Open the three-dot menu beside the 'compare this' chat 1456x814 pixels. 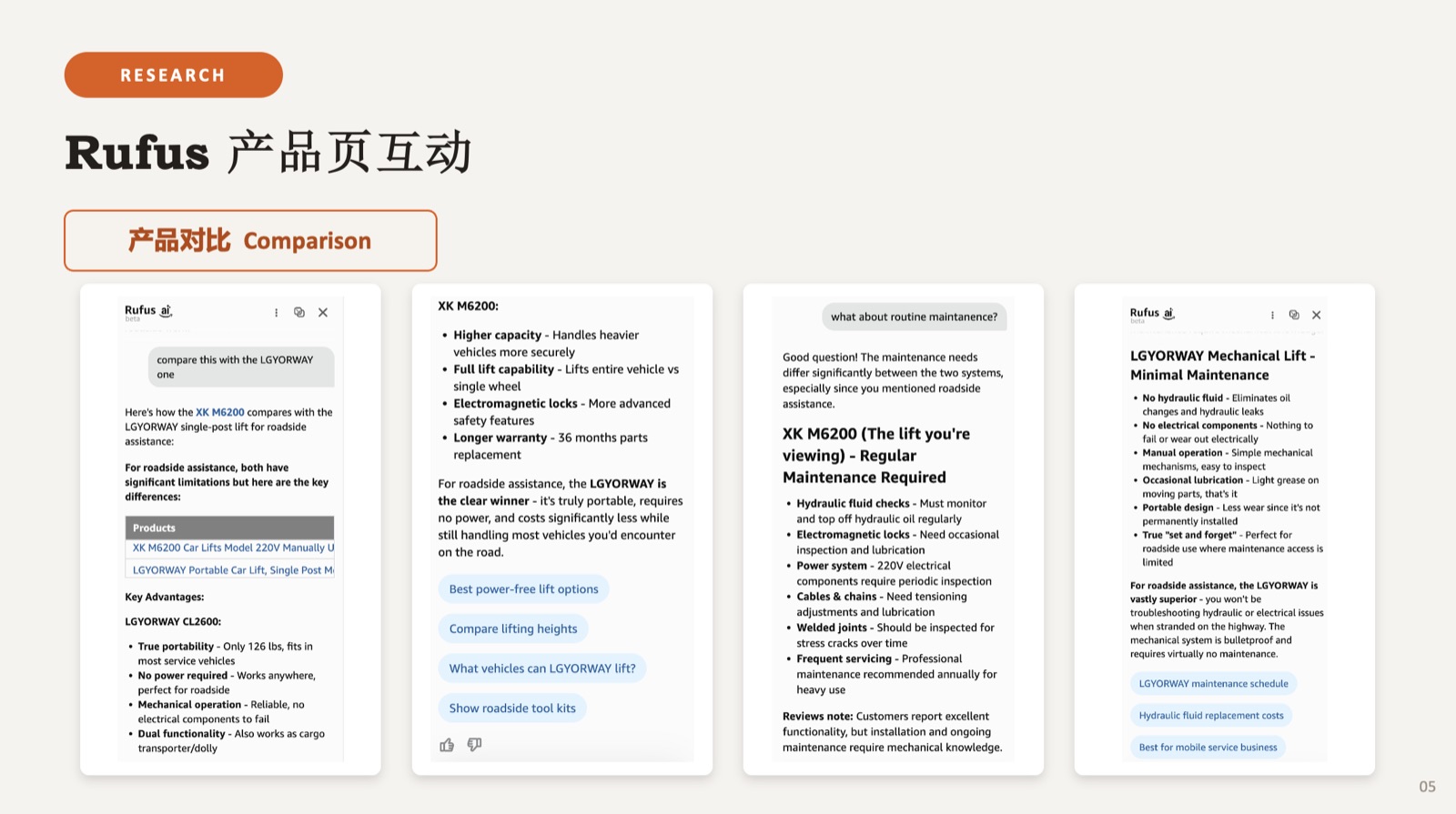(x=276, y=313)
